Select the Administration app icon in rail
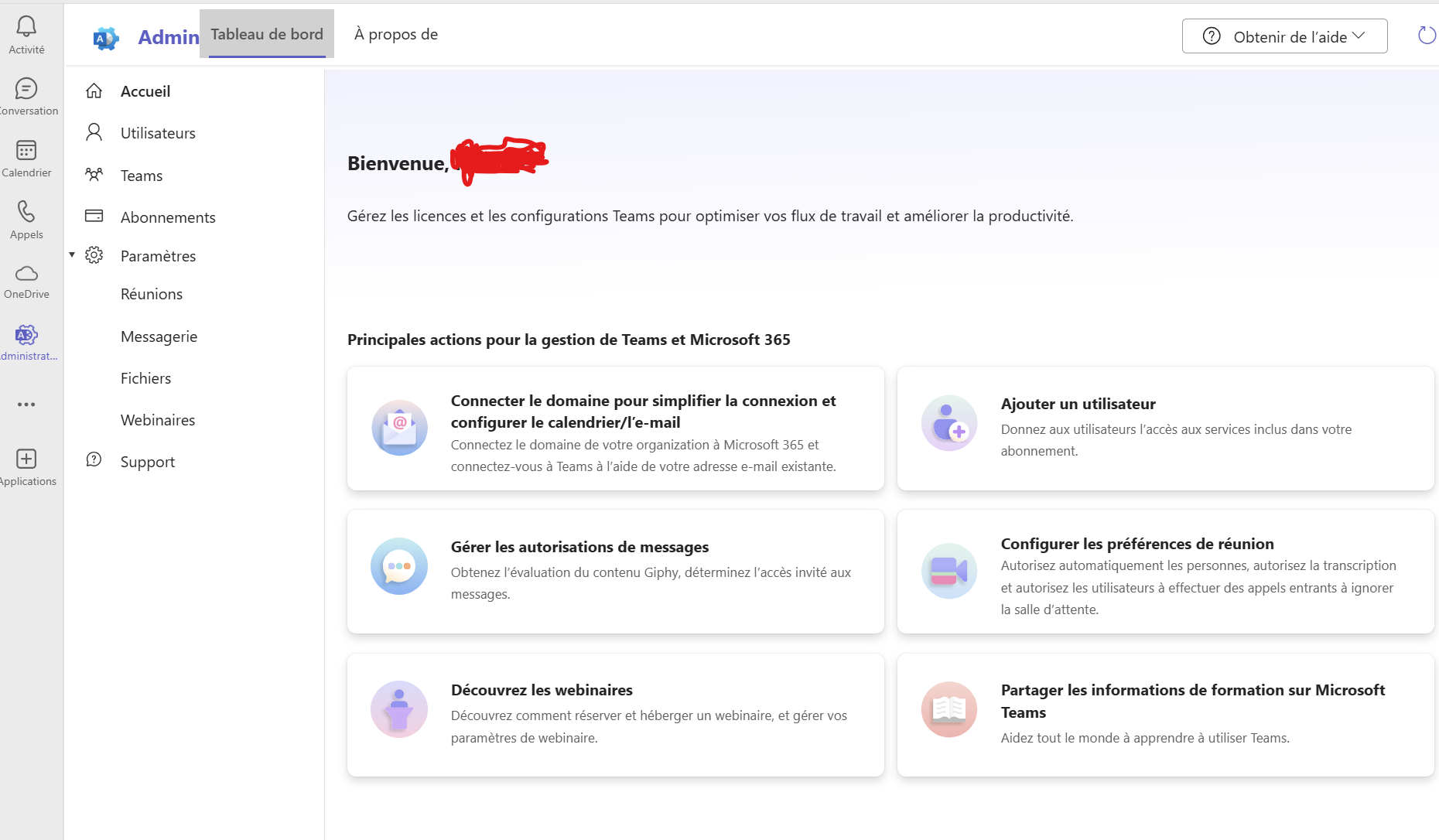This screenshot has width=1439, height=840. (26, 335)
